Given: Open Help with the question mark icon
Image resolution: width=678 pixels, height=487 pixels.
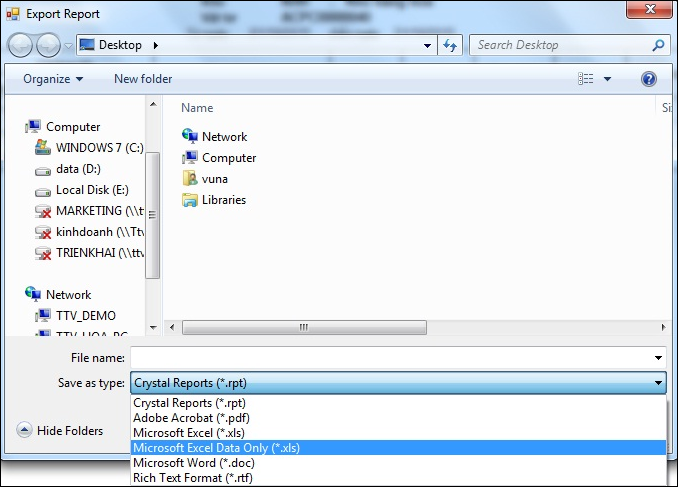Looking at the screenshot, I should click(x=649, y=79).
